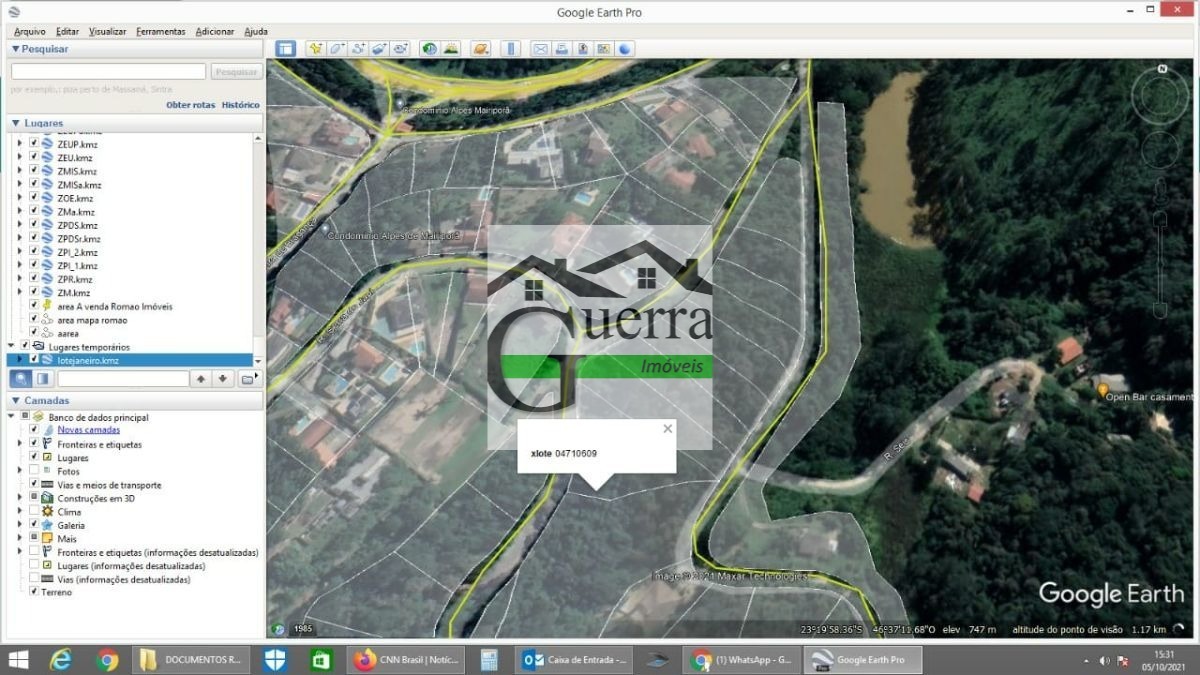Click the add folder icon in Lugares panel
The height and width of the screenshot is (675, 1200).
pyautogui.click(x=248, y=378)
